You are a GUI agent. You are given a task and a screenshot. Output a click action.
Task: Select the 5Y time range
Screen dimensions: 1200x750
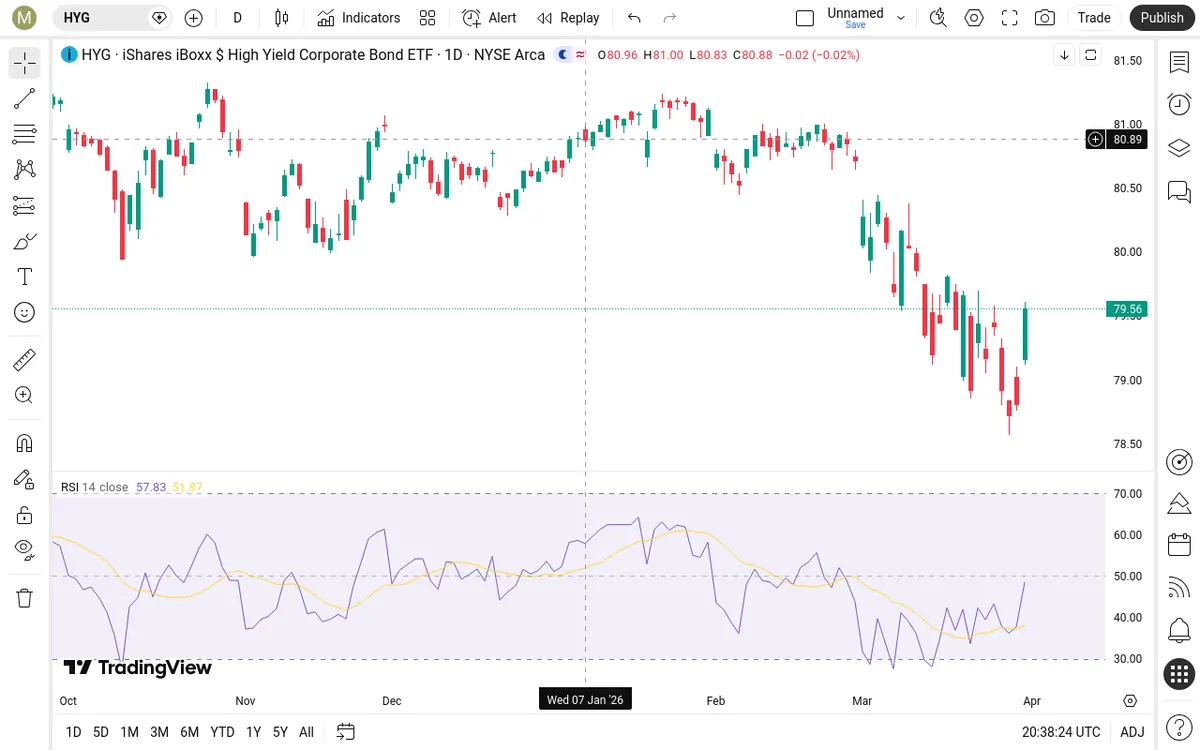coord(281,732)
